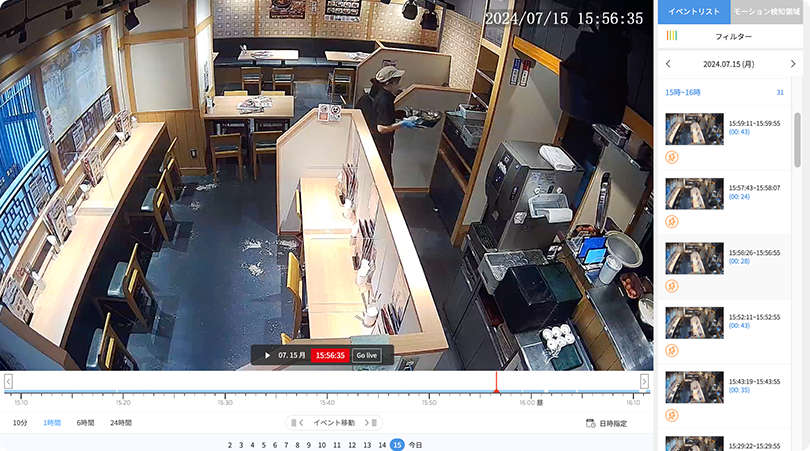Select the 6時間 timeline range

[85, 423]
